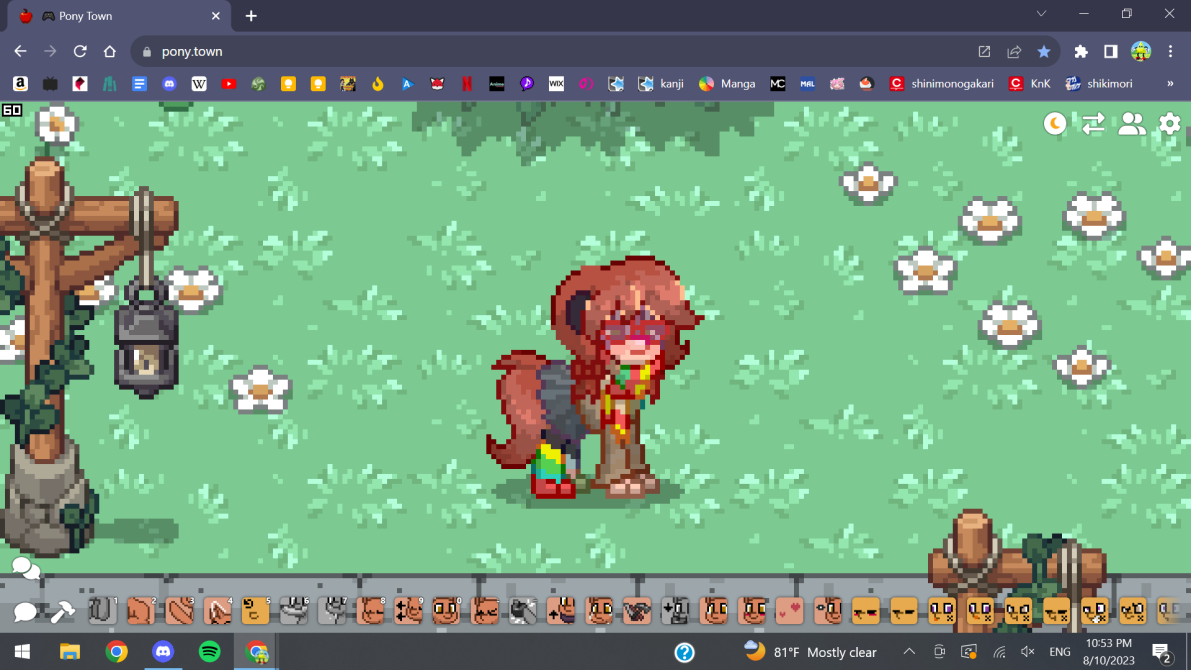Open the Manga bookmark
The image size is (1191, 670).
(x=727, y=84)
